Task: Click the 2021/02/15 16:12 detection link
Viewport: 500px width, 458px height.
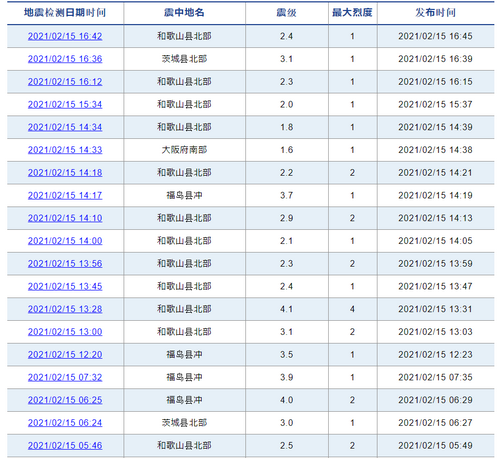Action: pyautogui.click(x=65, y=82)
